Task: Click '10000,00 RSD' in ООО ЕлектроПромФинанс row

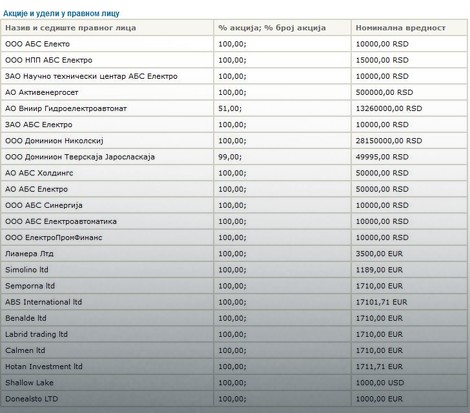Action: [382, 238]
